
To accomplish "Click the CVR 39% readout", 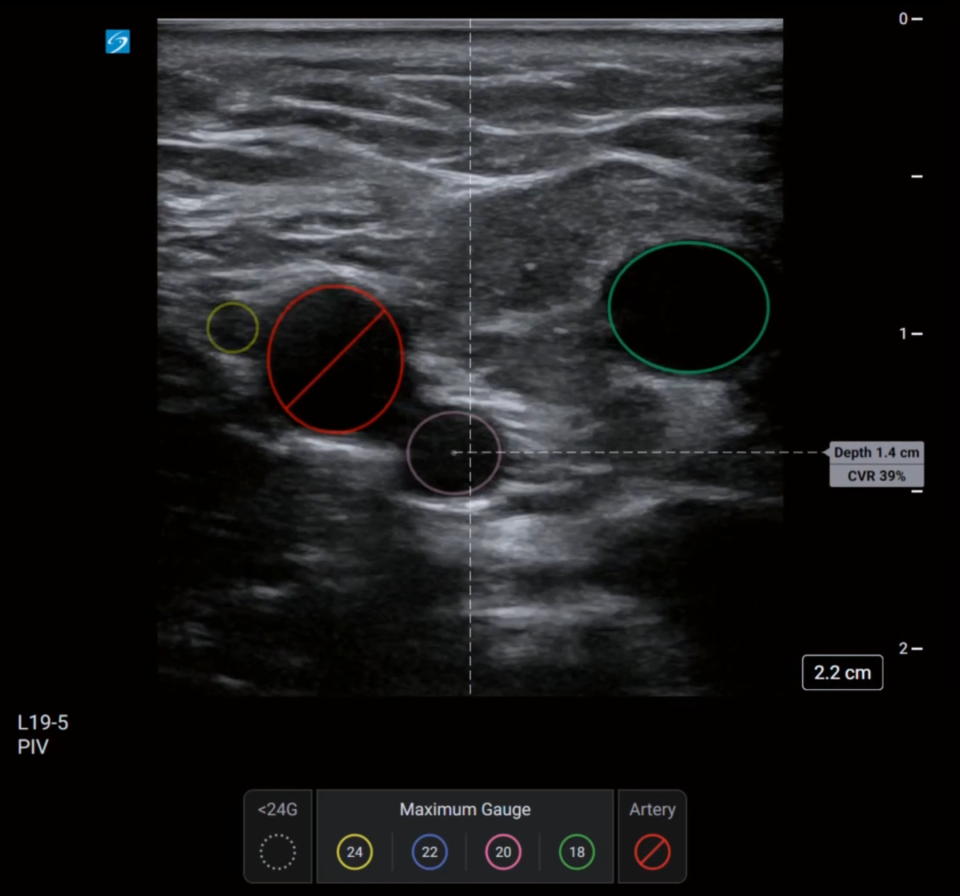I will click(876, 476).
